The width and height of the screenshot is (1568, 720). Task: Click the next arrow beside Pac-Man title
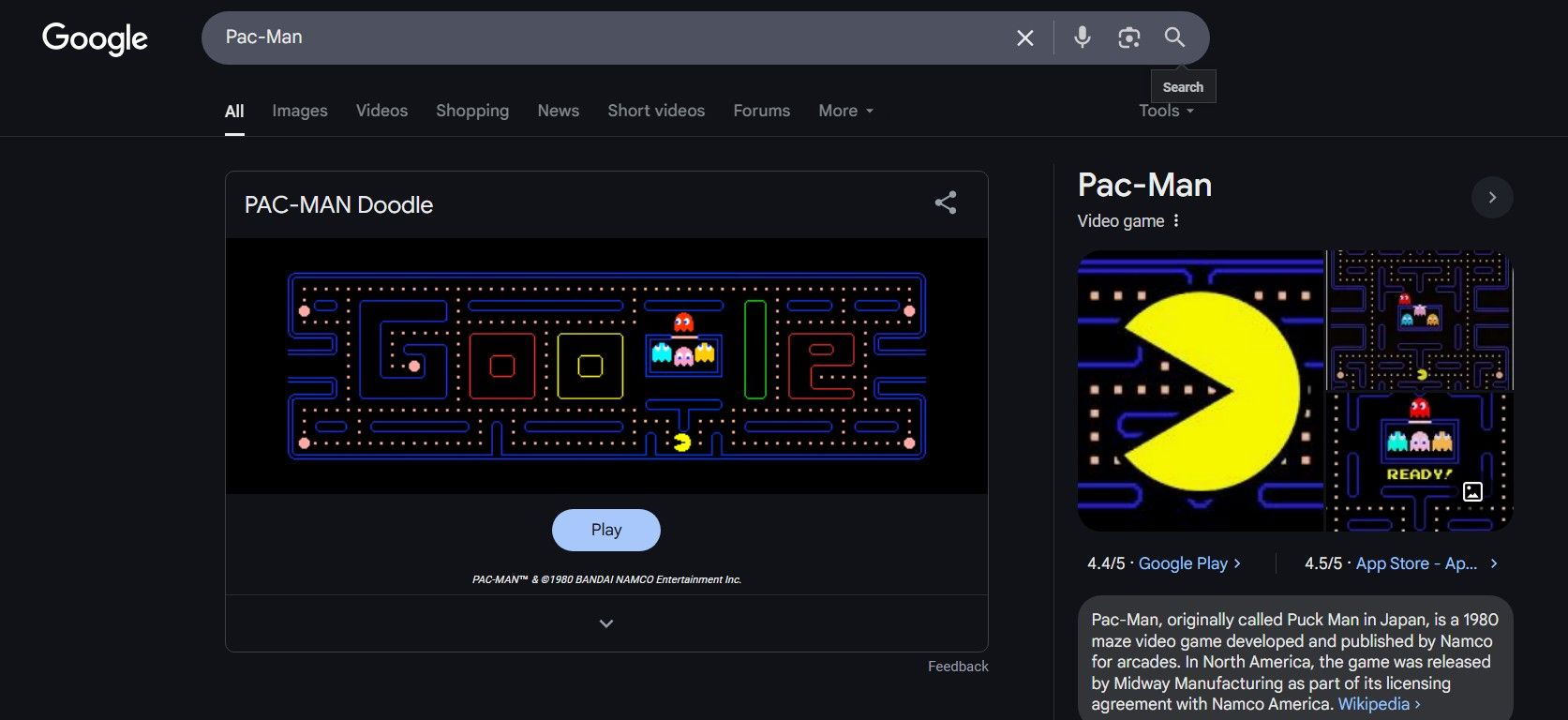(x=1492, y=198)
